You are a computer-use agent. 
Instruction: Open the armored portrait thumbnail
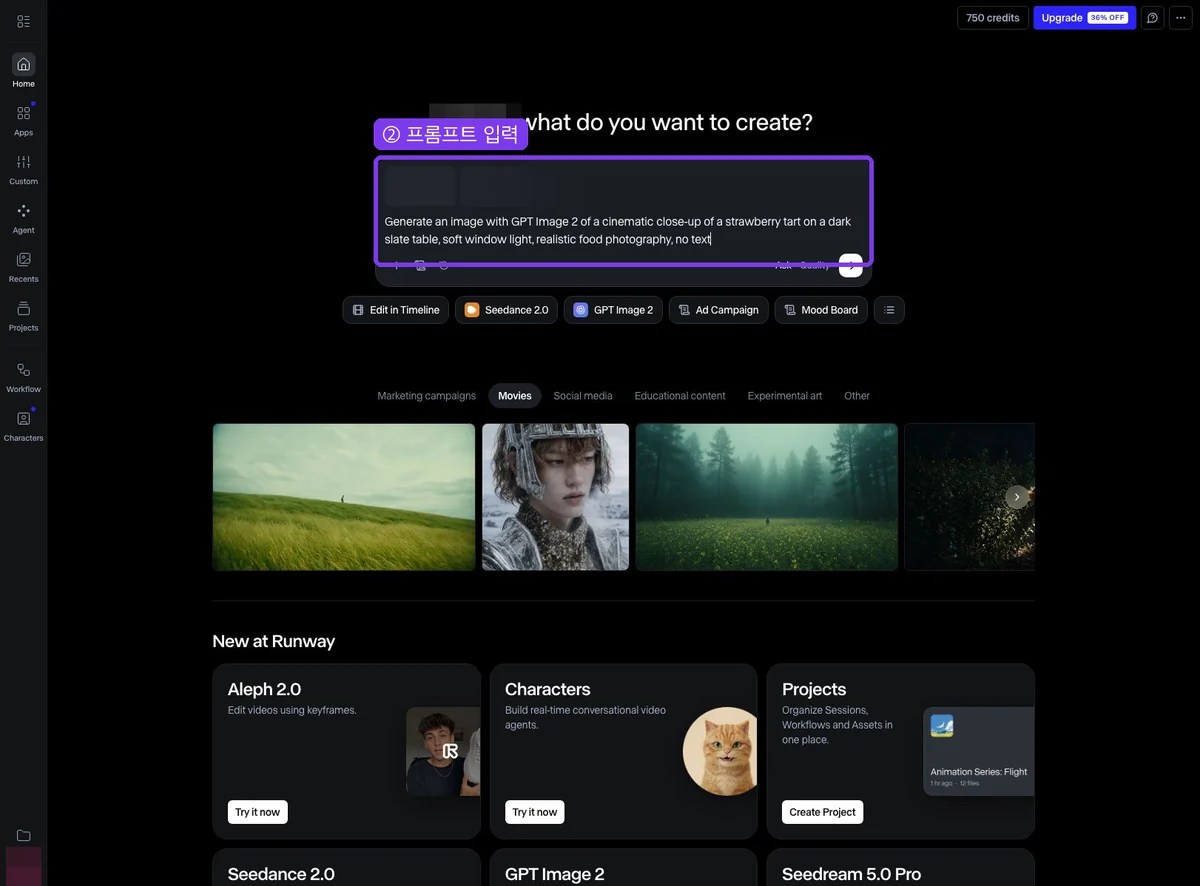click(x=556, y=497)
